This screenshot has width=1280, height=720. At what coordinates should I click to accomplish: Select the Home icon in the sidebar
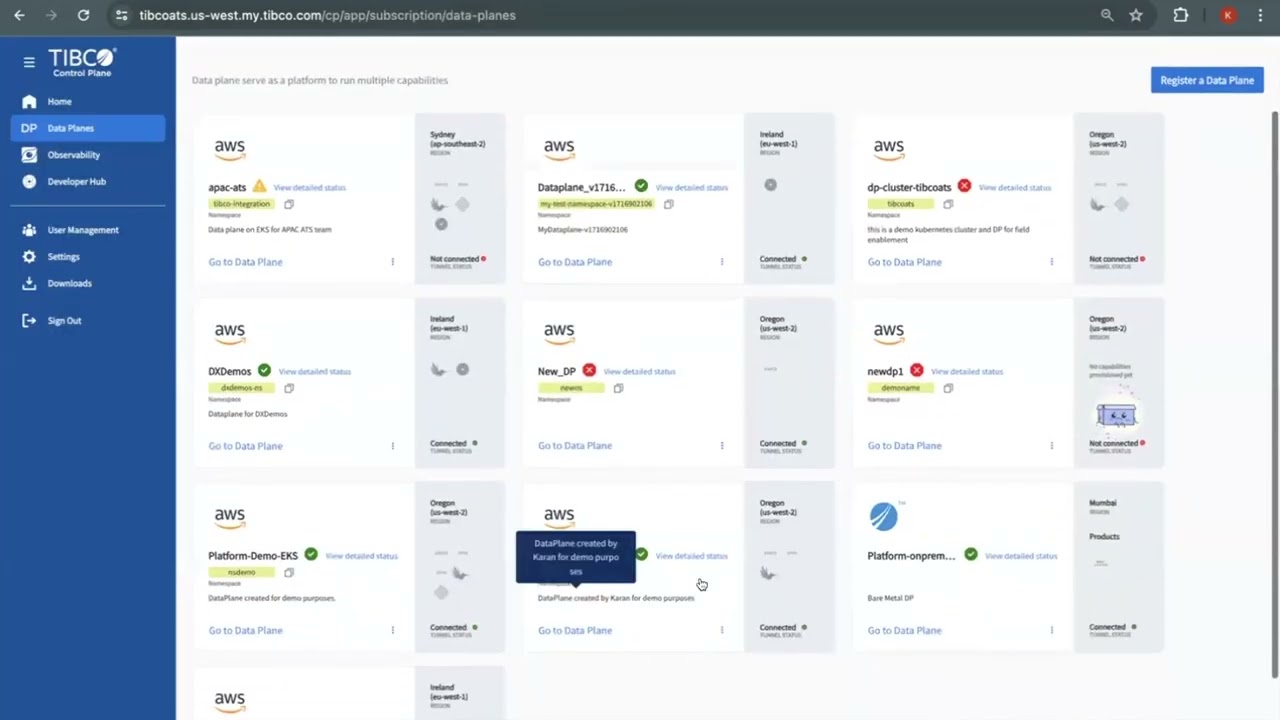29,101
